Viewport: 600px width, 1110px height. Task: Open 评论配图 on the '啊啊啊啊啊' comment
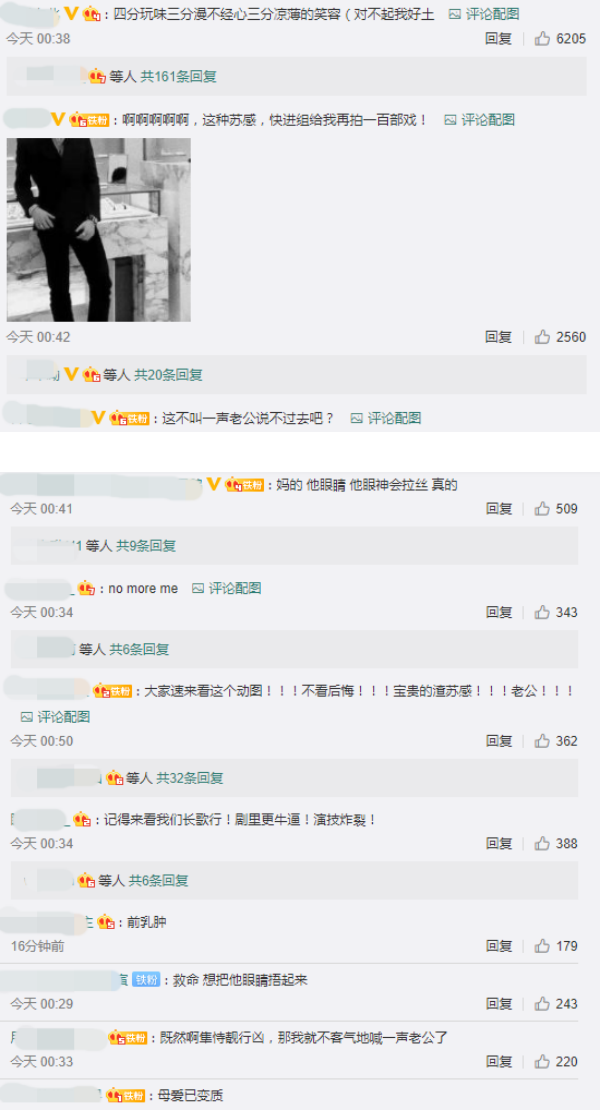(x=479, y=120)
